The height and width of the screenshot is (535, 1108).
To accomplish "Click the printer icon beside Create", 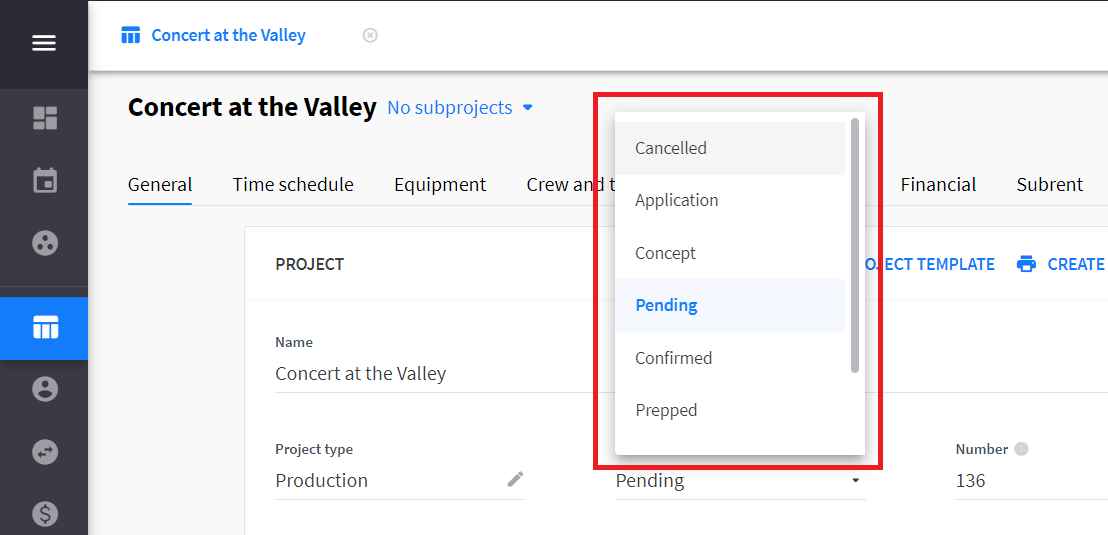I will click(1026, 264).
